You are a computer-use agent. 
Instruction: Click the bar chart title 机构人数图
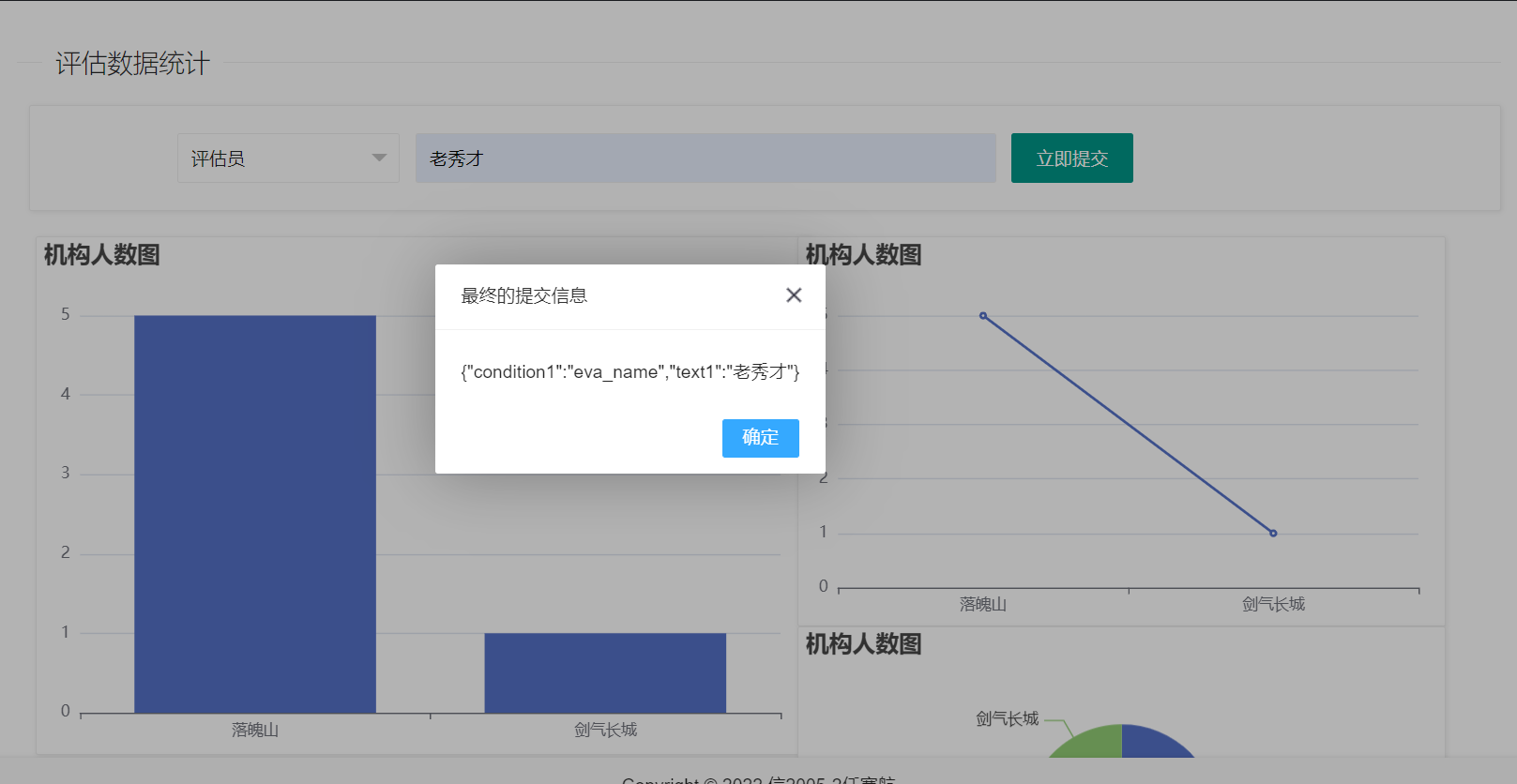click(x=102, y=255)
